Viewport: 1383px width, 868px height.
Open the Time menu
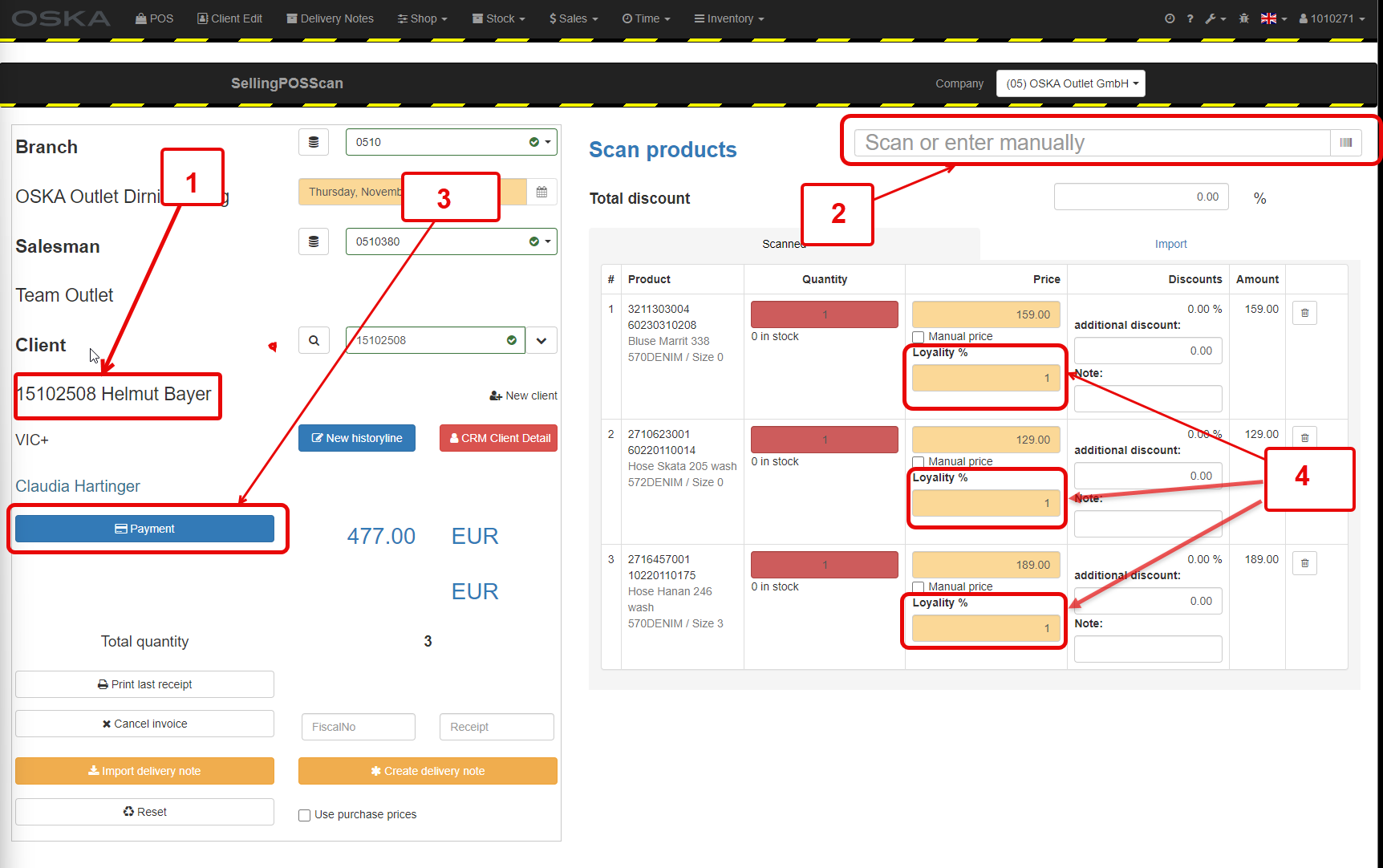[x=646, y=18]
